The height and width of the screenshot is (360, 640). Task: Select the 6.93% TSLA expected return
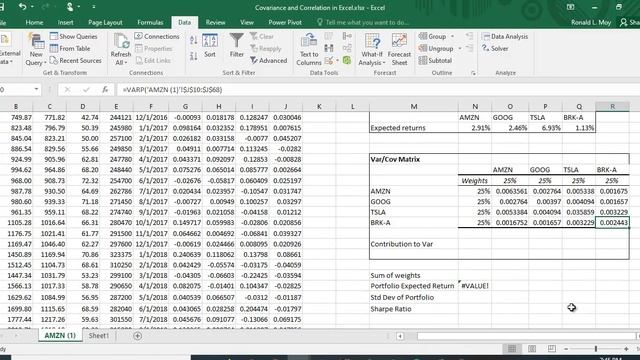click(545, 128)
